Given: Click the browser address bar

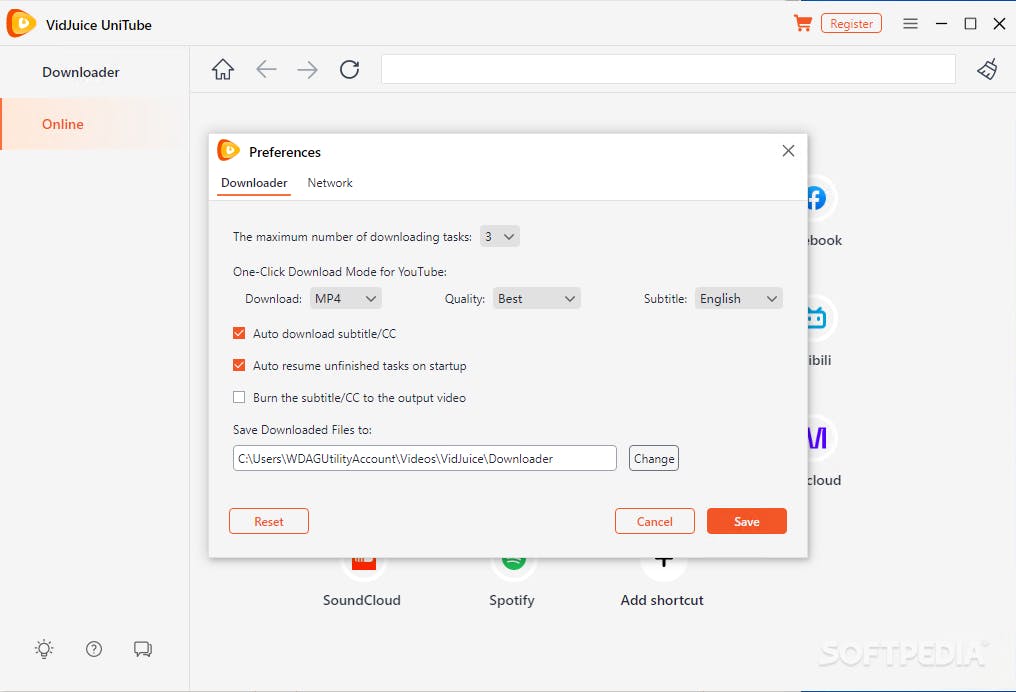Looking at the screenshot, I should (668, 69).
